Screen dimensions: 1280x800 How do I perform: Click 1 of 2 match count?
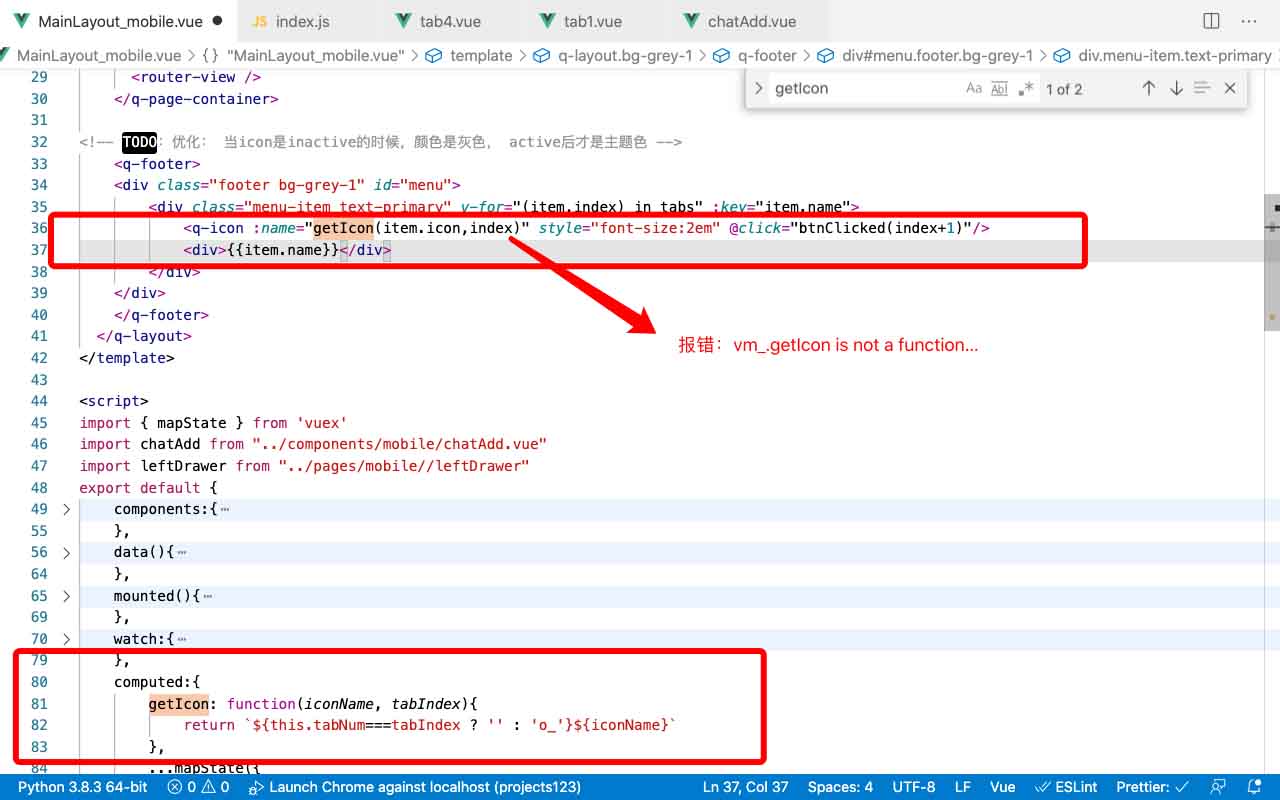pos(1064,88)
